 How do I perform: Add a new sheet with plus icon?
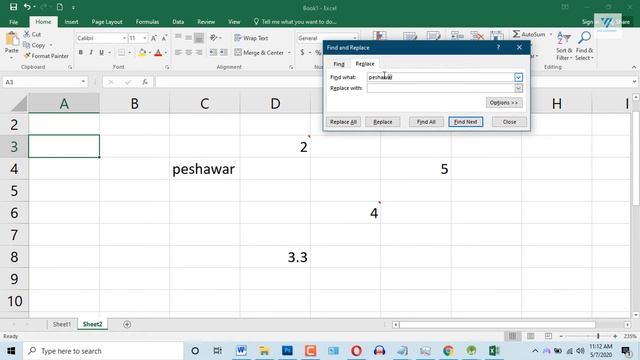127,324
